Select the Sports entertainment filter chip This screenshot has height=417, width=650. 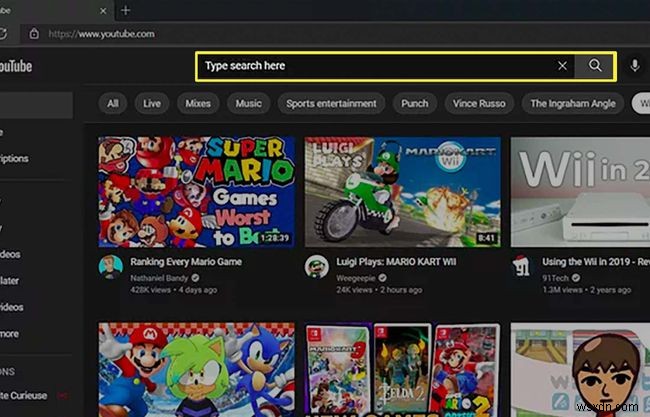pos(331,103)
